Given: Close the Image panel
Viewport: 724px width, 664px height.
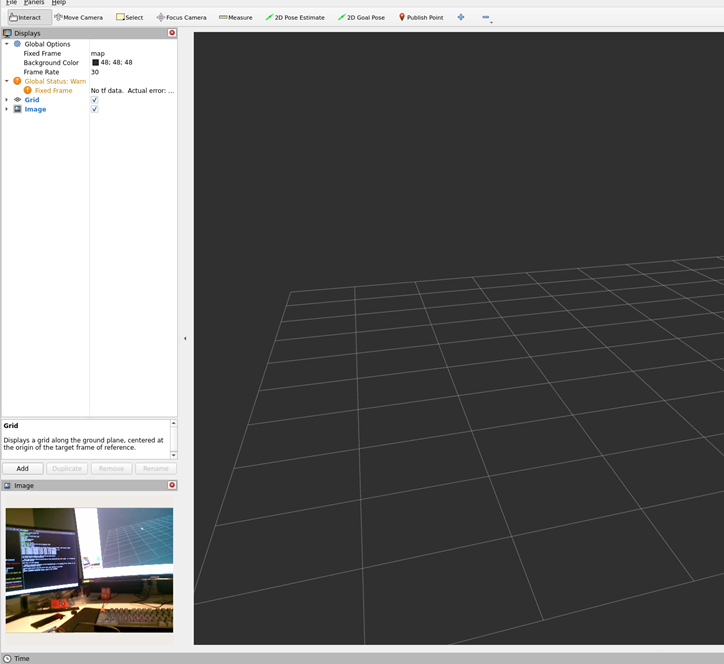Looking at the screenshot, I should [x=172, y=485].
